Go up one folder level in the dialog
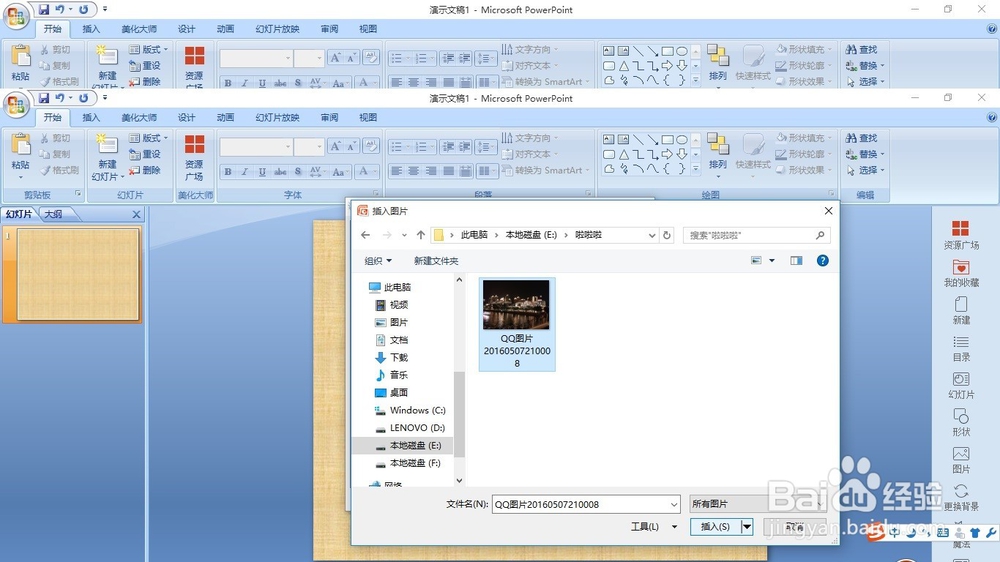Screen dimensions: 1000x562 [420, 235]
